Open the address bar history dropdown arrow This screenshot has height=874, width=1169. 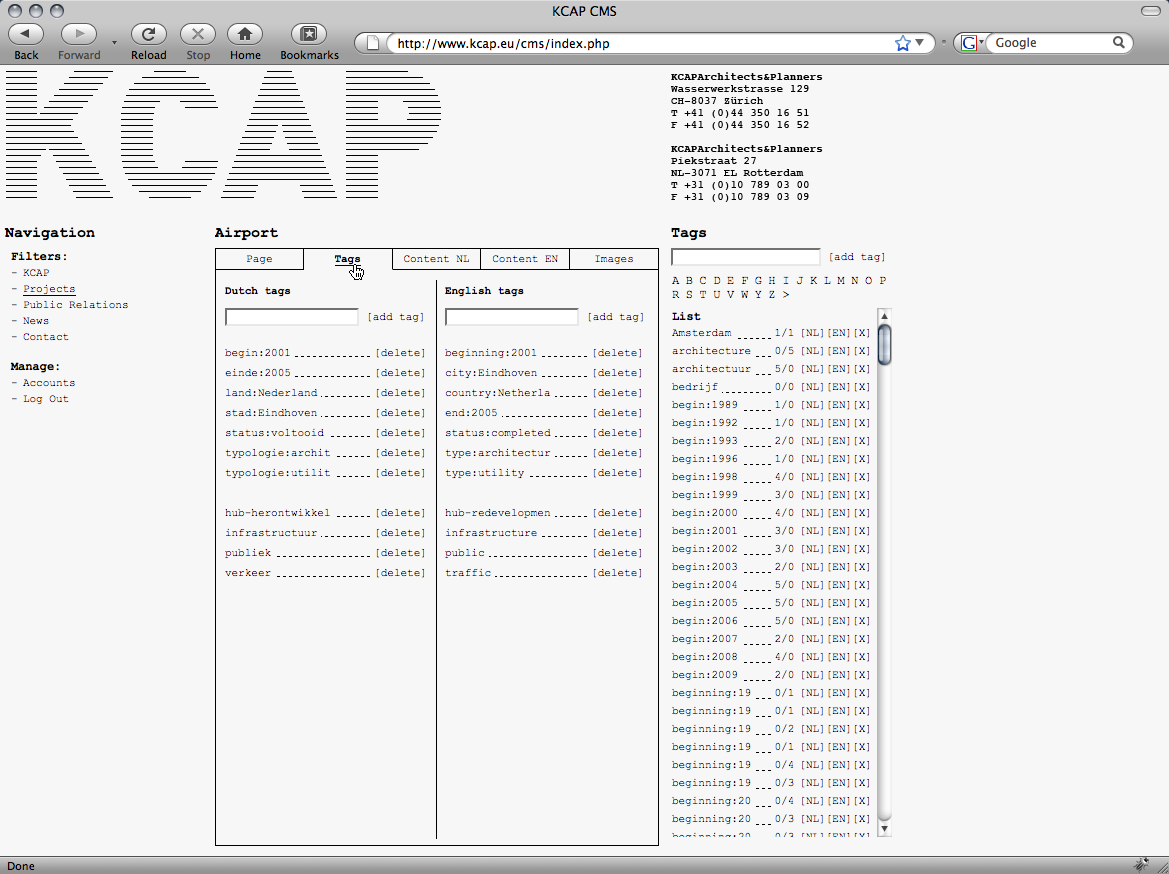coord(920,43)
